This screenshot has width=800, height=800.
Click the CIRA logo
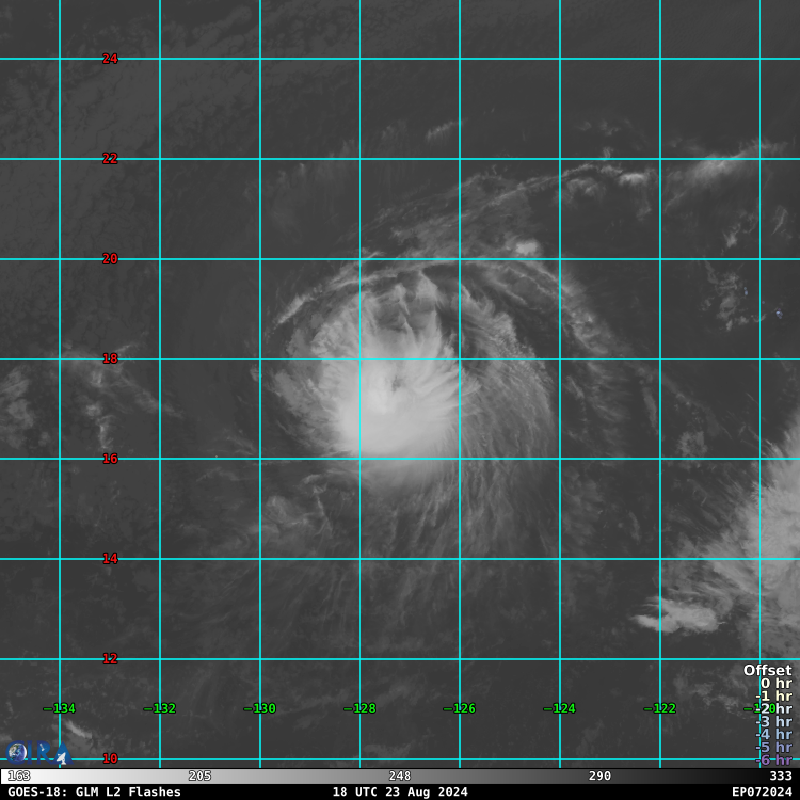point(38,753)
